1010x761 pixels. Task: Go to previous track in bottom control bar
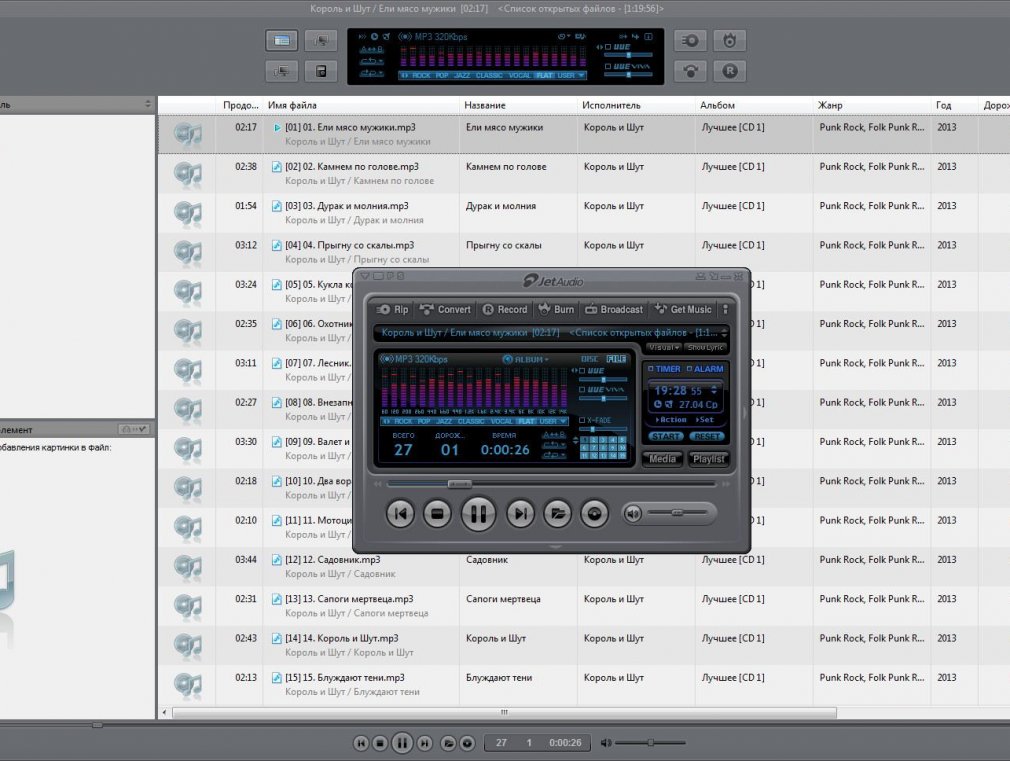point(361,743)
